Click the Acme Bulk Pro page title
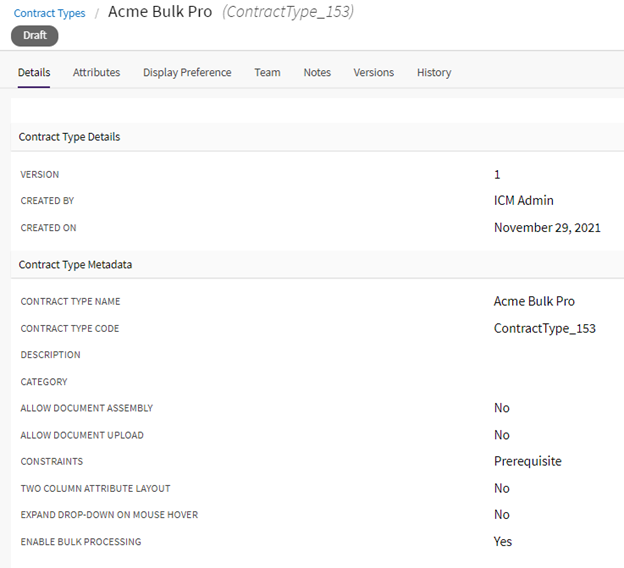The width and height of the screenshot is (624, 568). (x=160, y=13)
